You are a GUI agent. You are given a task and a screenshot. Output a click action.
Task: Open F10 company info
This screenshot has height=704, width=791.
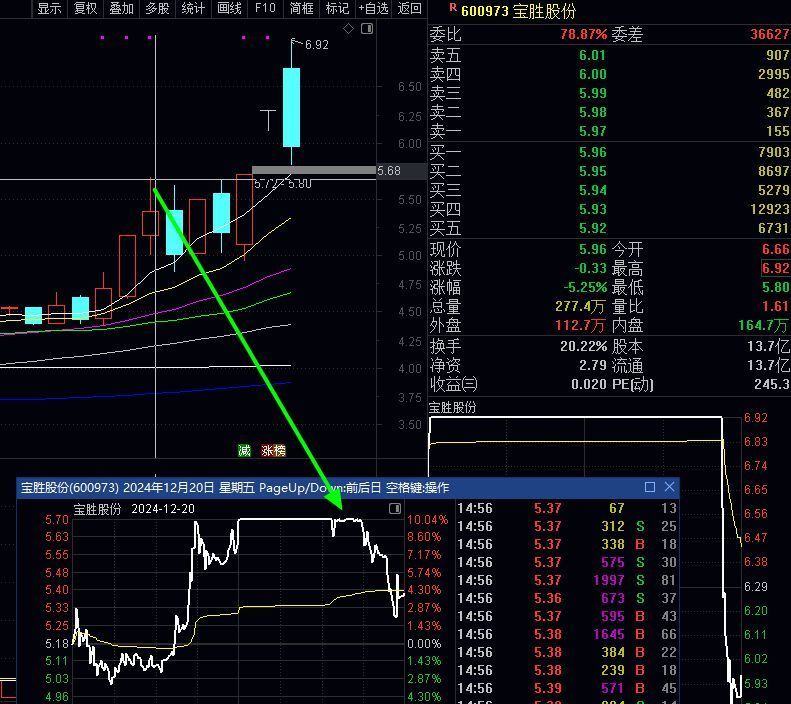pyautogui.click(x=265, y=8)
